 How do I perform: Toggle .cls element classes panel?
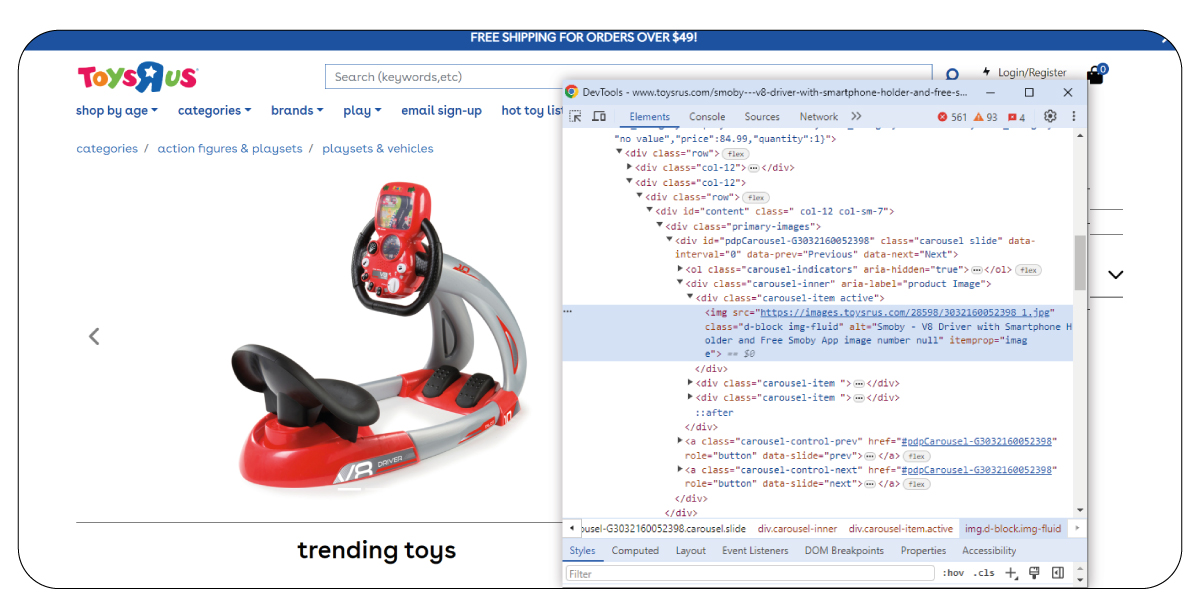pos(984,573)
